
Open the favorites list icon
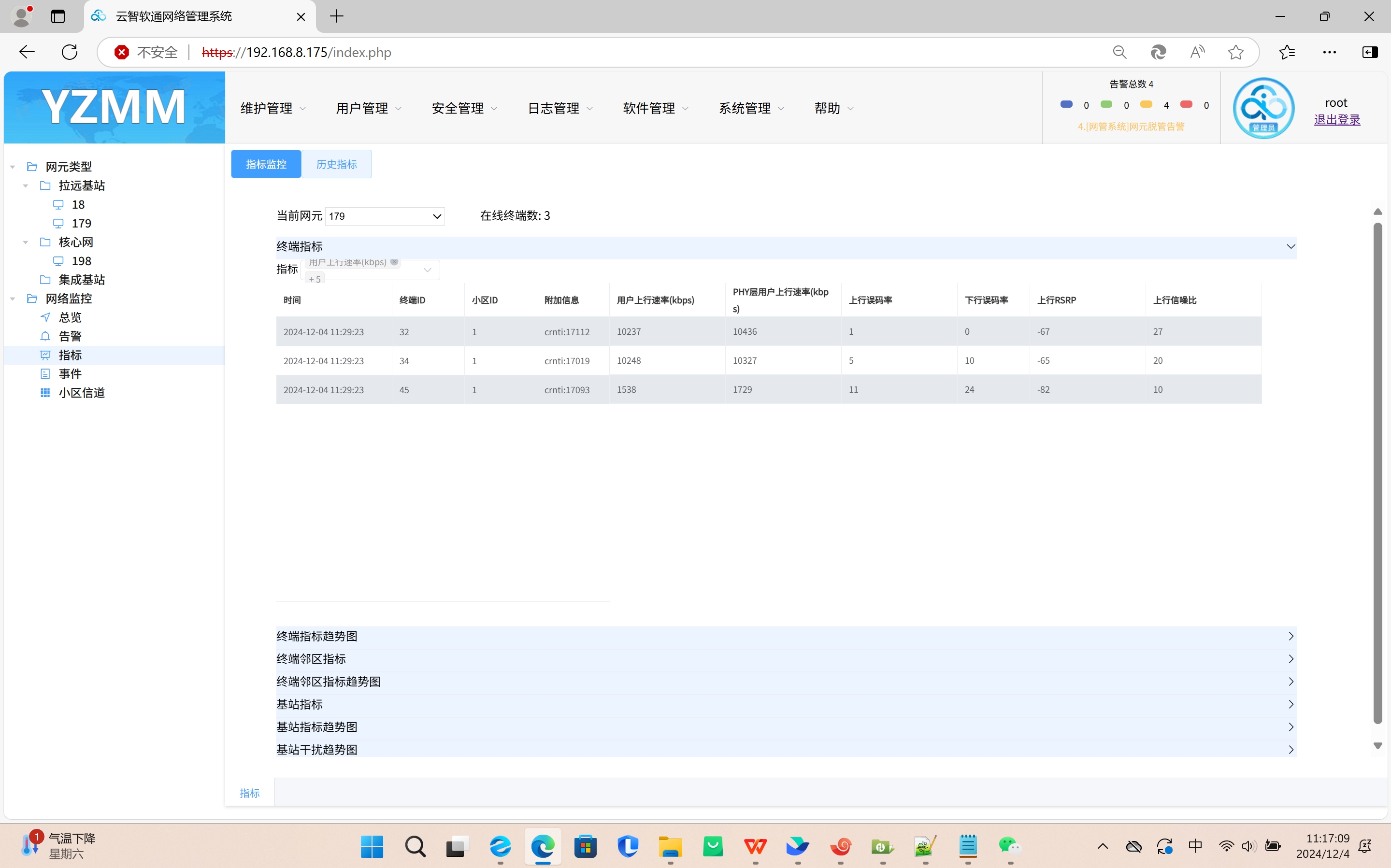1287,52
